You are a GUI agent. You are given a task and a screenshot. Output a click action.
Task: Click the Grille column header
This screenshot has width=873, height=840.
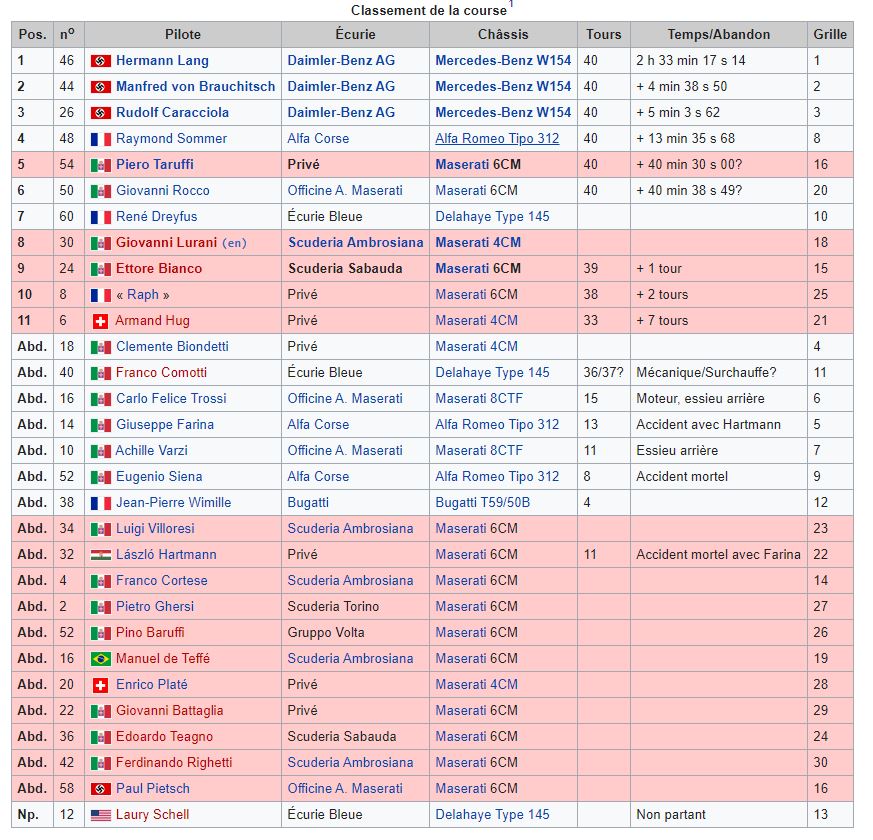click(x=830, y=35)
